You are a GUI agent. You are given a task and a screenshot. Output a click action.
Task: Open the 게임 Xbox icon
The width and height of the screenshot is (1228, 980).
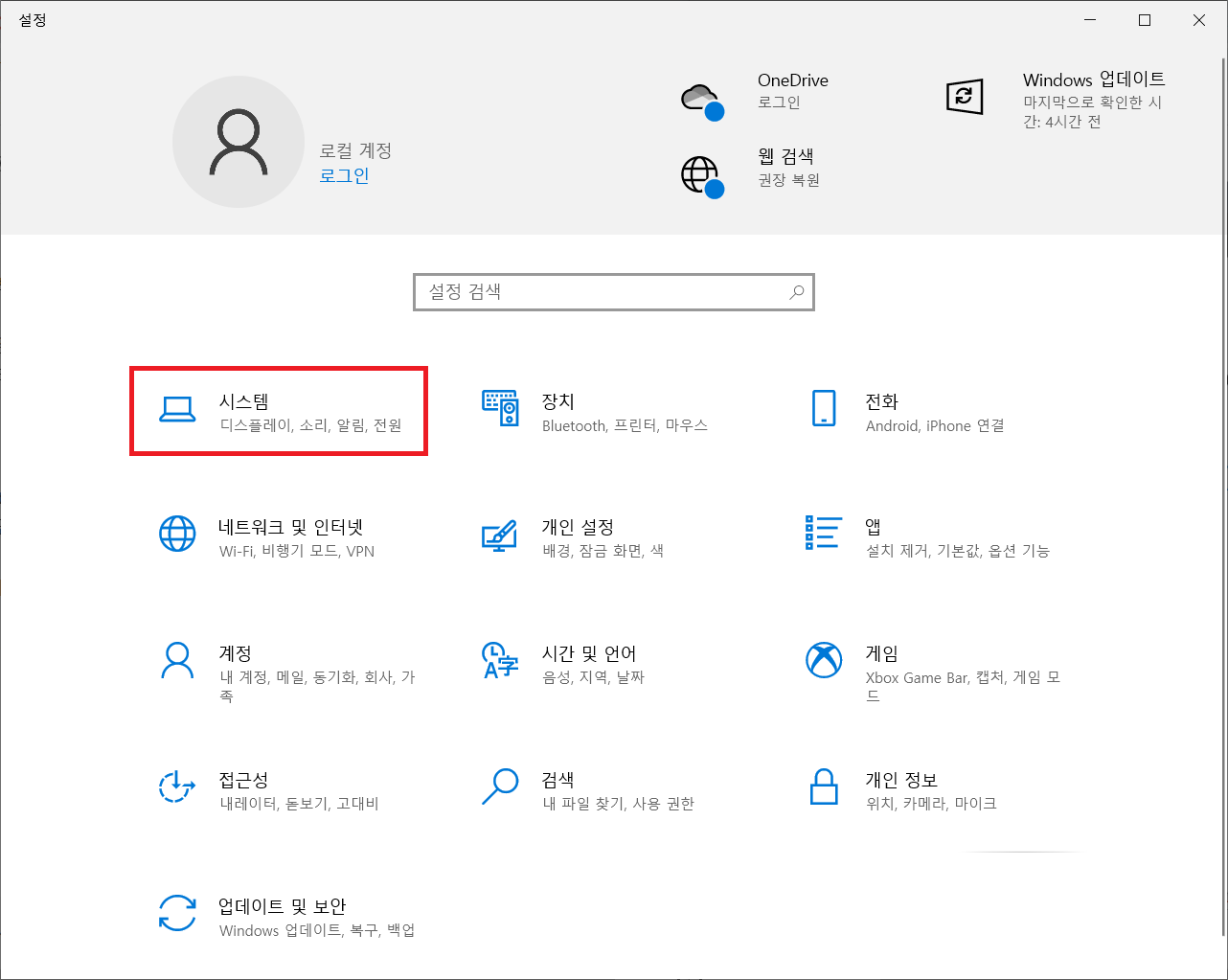(824, 659)
